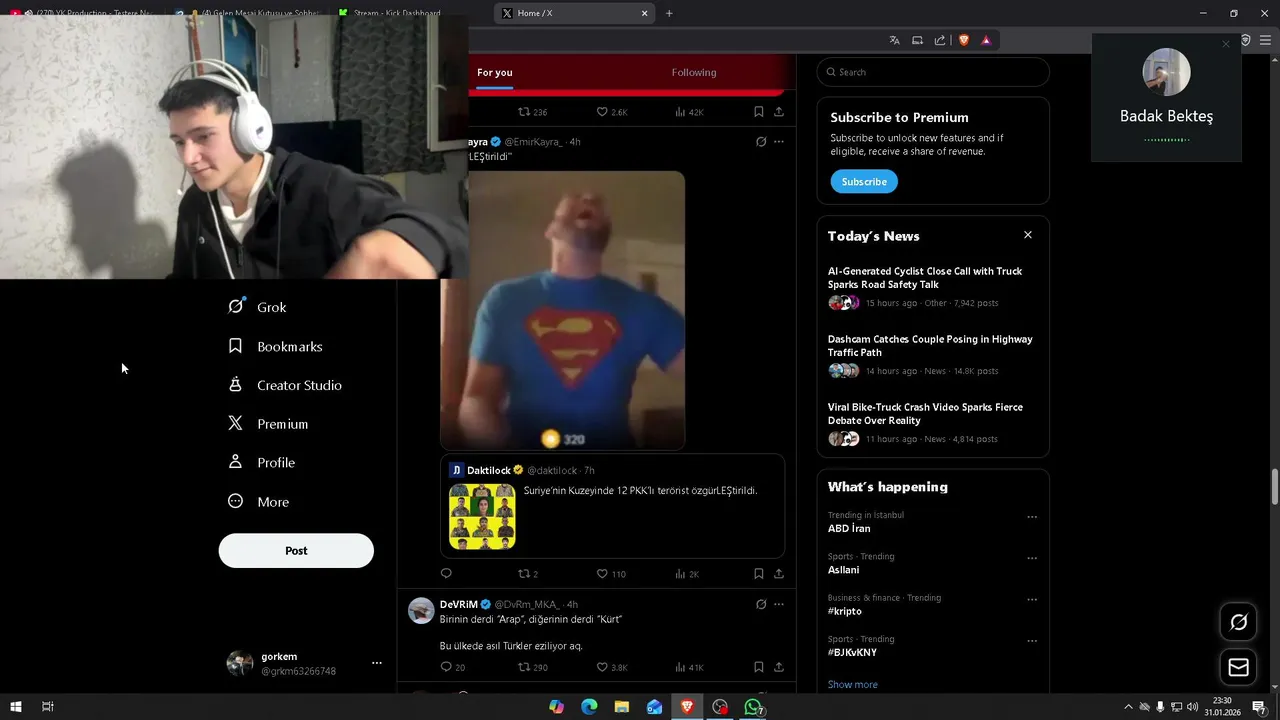Open the More sidebar menu
1280x720 pixels.
(x=259, y=502)
